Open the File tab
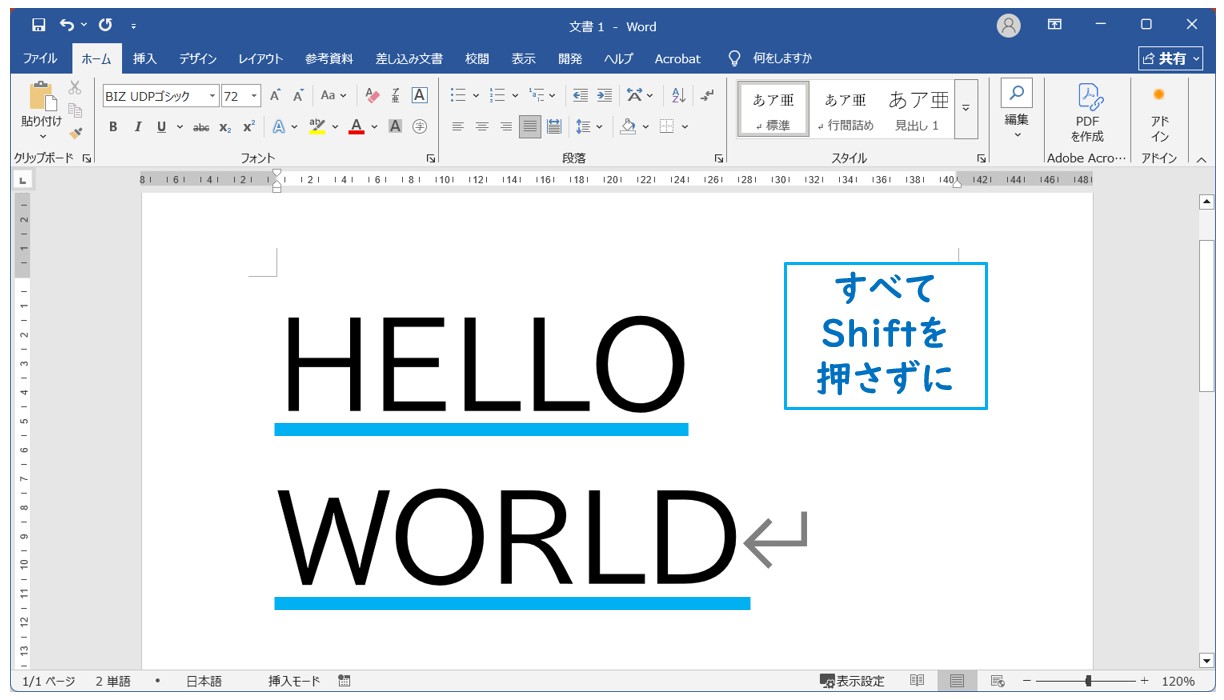This screenshot has height=700, width=1224. pyautogui.click(x=40, y=58)
